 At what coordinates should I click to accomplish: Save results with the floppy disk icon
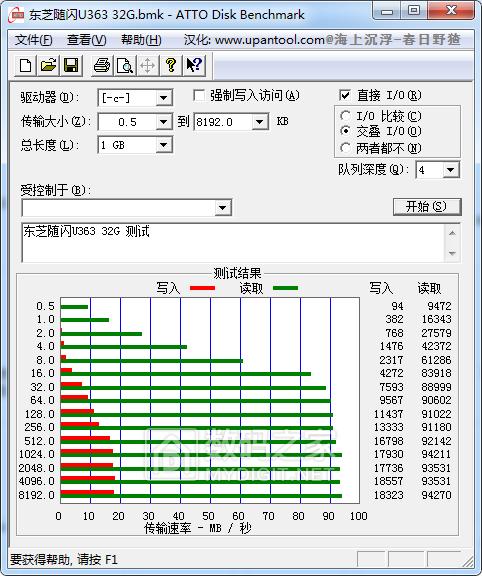(x=71, y=65)
